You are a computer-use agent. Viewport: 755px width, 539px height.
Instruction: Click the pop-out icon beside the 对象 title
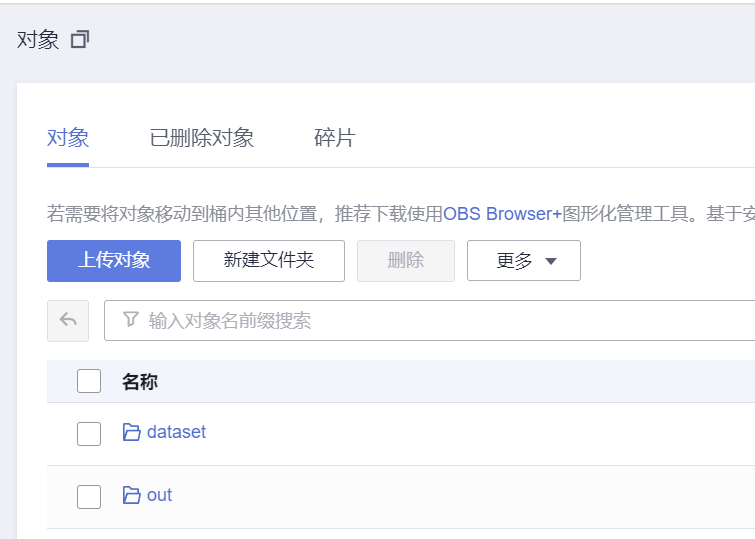pyautogui.click(x=80, y=40)
